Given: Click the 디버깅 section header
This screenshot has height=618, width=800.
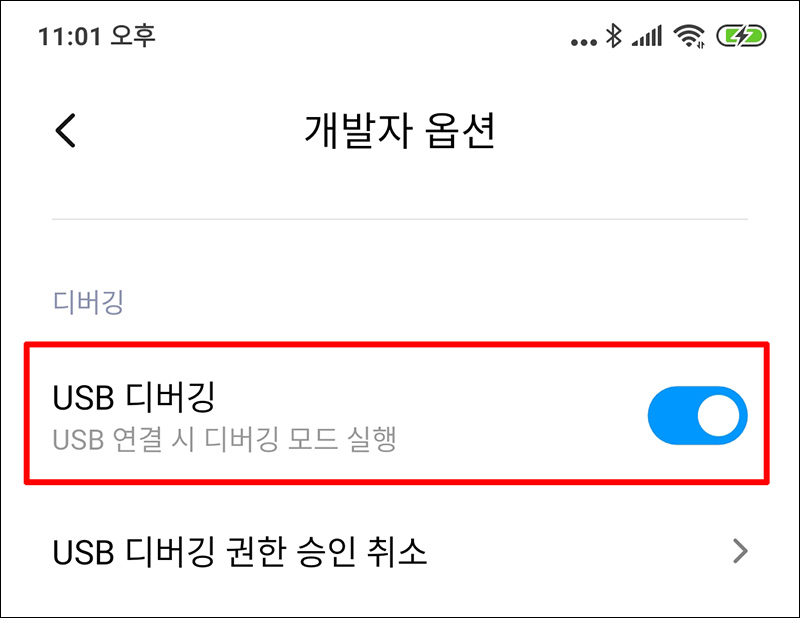Looking at the screenshot, I should point(88,302).
